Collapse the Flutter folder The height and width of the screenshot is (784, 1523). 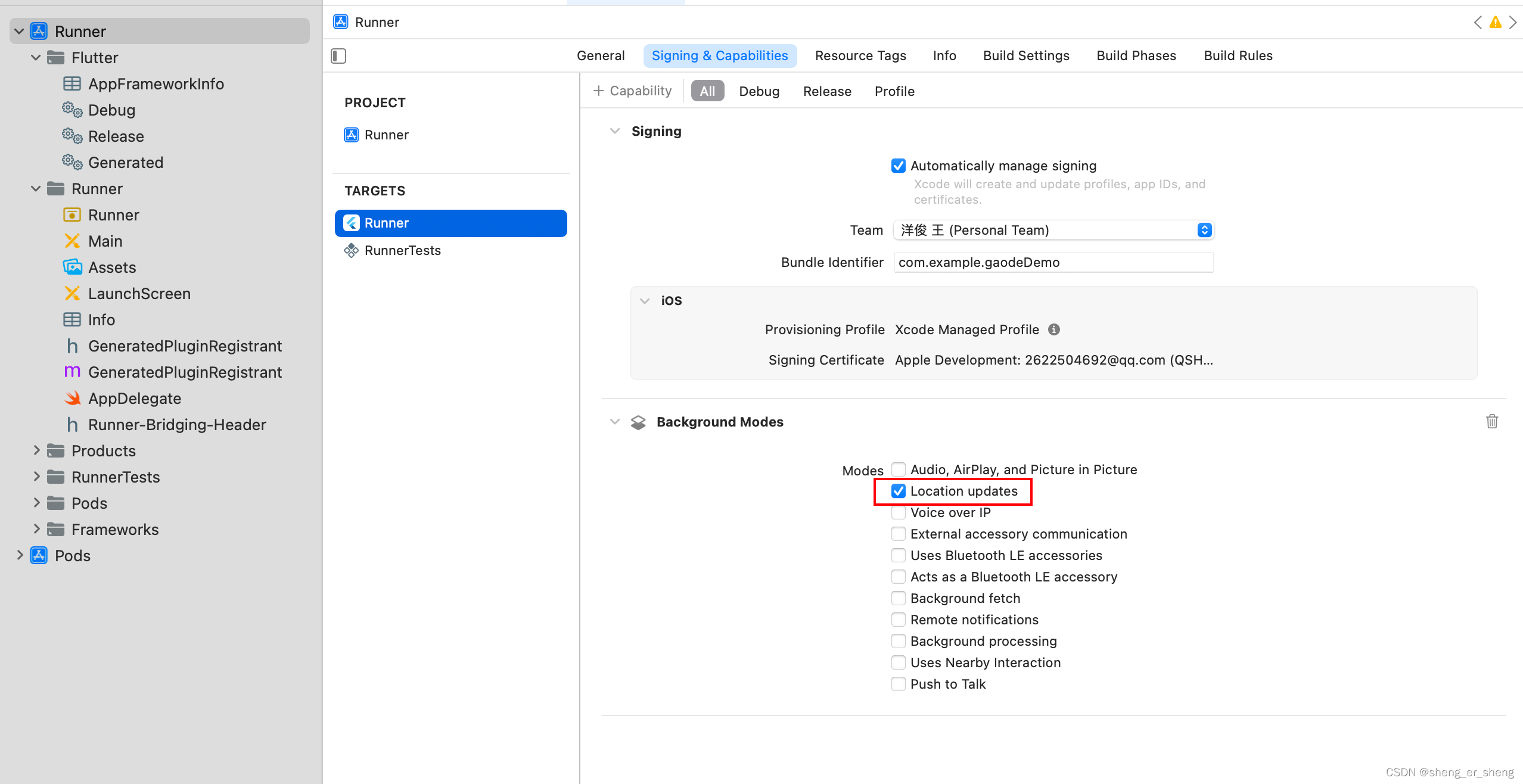tap(36, 57)
